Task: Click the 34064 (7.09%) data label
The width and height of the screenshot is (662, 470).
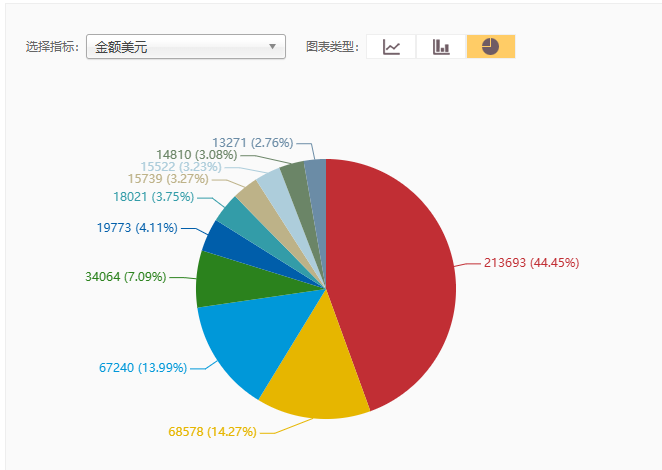Action: point(126,276)
